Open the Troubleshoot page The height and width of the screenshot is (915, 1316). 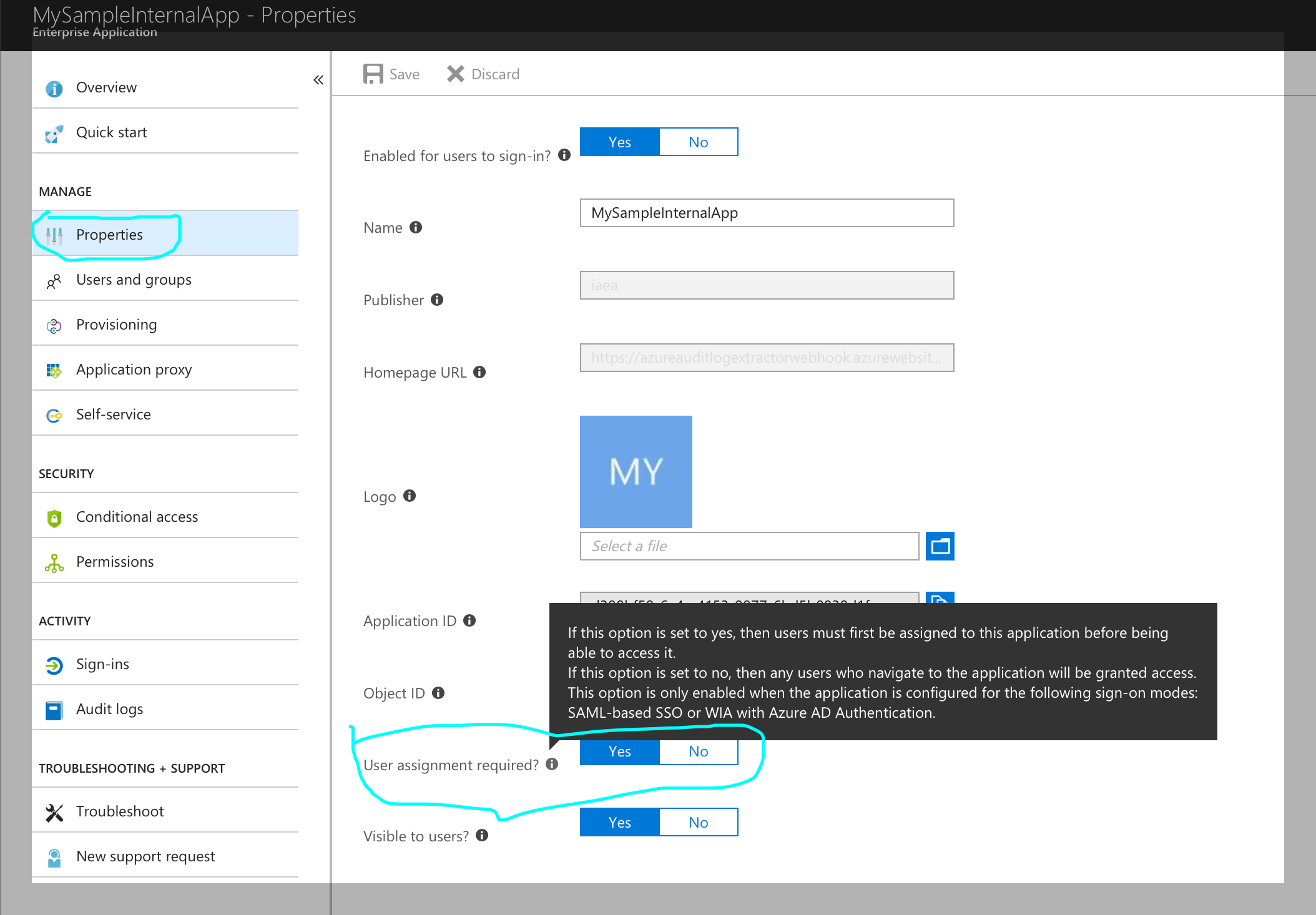coord(119,811)
